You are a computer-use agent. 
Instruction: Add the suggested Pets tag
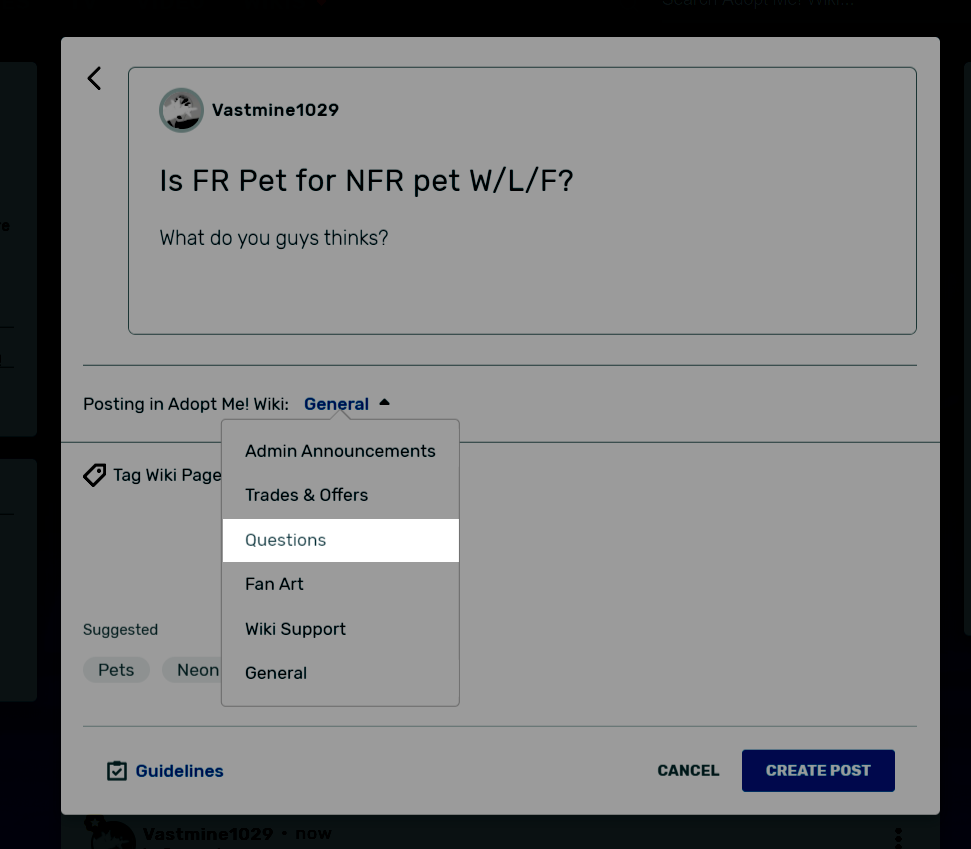tap(116, 670)
